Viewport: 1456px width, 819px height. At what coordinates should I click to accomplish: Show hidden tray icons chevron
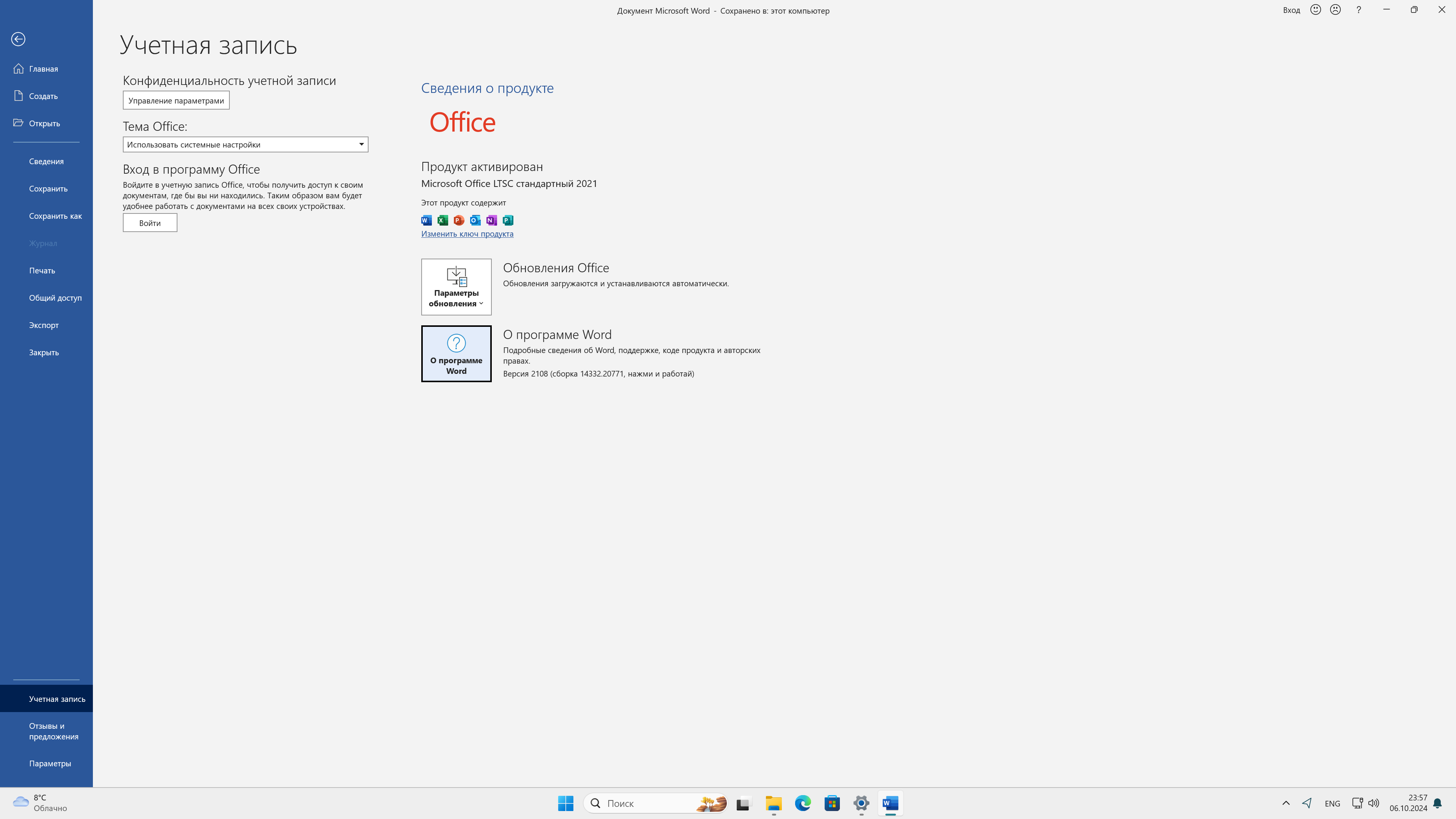(x=1286, y=803)
